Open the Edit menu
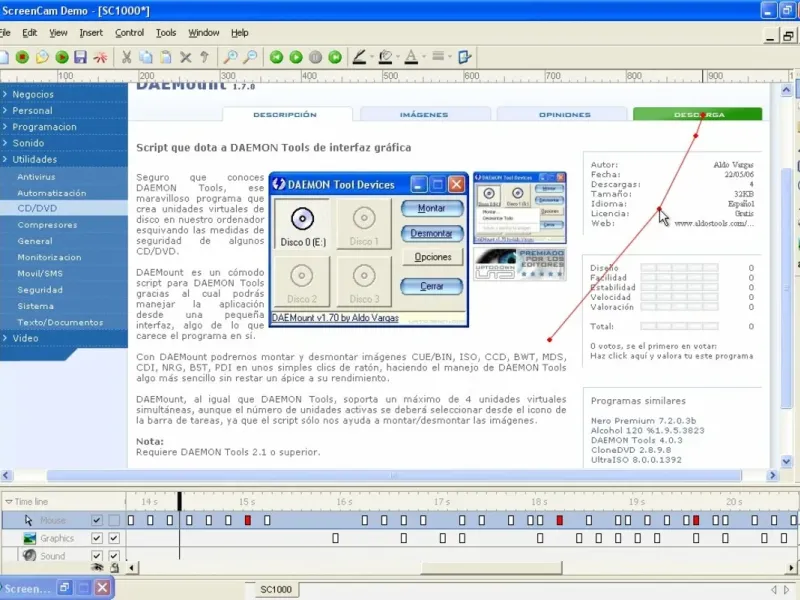The width and height of the screenshot is (800, 600). click(x=30, y=33)
